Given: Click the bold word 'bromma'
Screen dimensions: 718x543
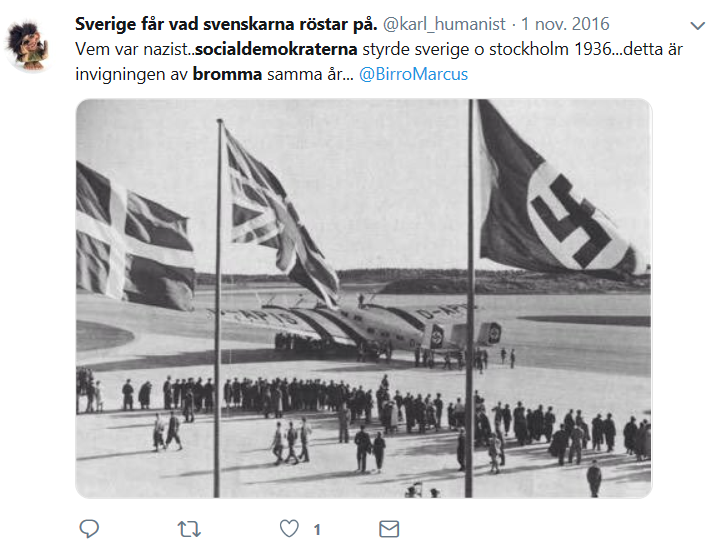Looking at the screenshot, I should [x=227, y=74].
